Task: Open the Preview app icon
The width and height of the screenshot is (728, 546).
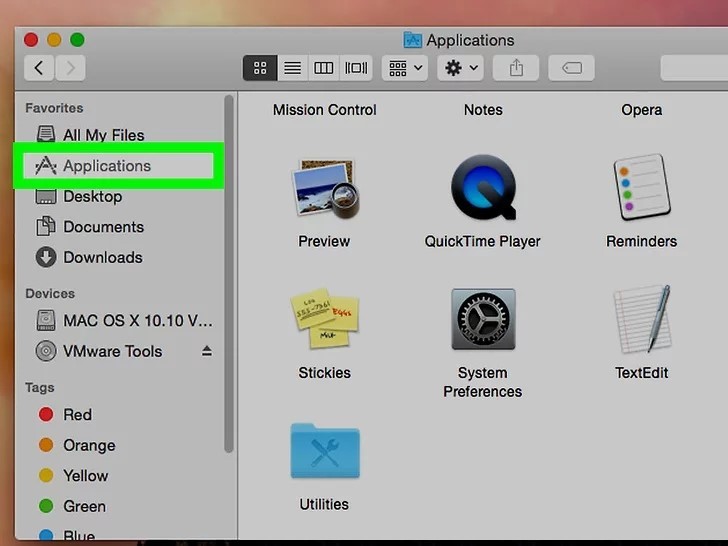Action: point(325,188)
